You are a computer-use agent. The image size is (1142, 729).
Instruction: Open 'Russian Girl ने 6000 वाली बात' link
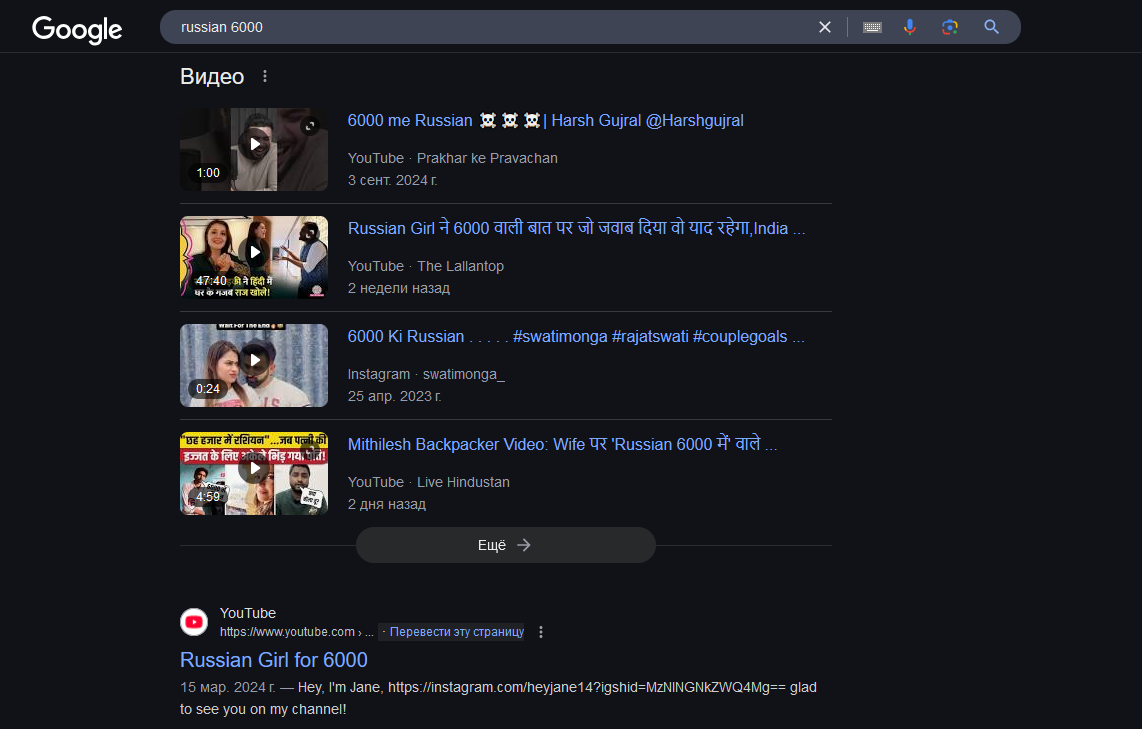[x=576, y=229]
